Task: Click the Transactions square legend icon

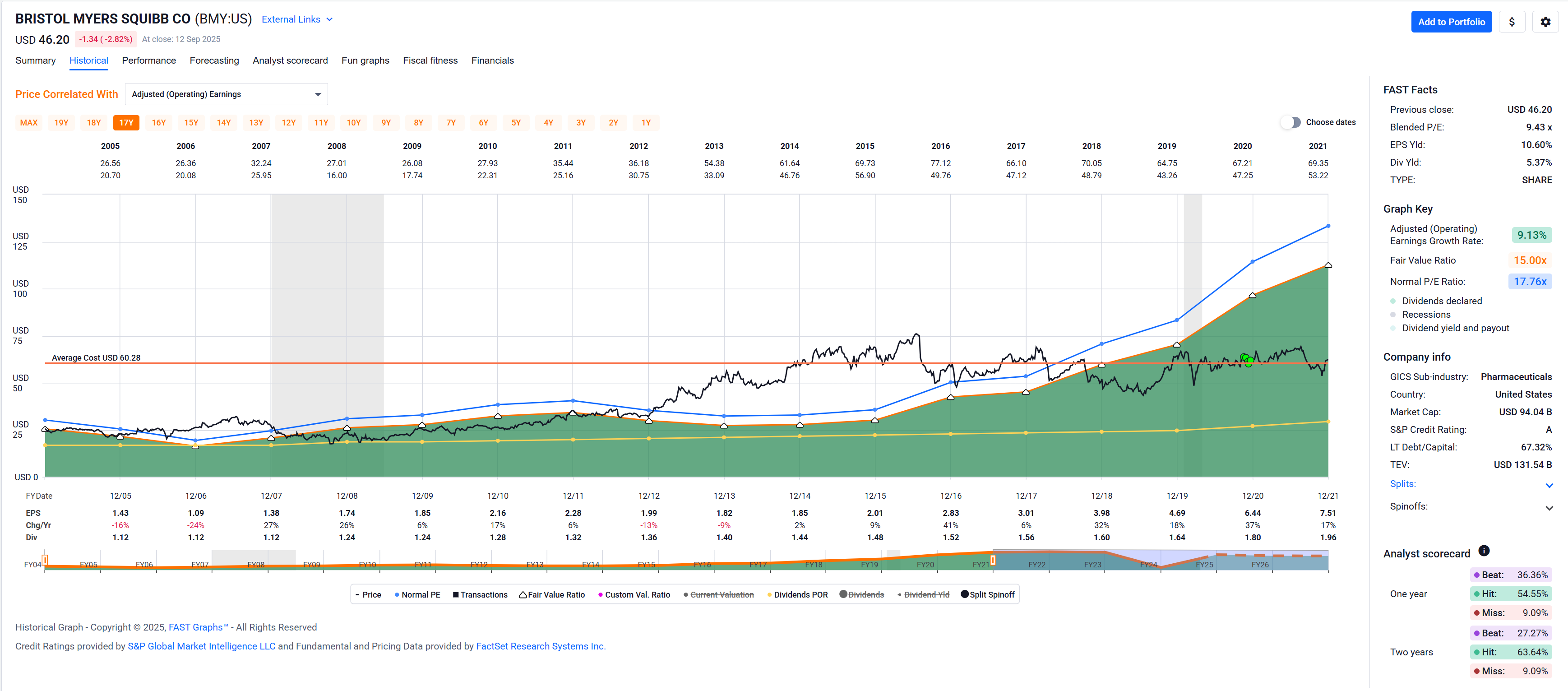Action: [455, 595]
